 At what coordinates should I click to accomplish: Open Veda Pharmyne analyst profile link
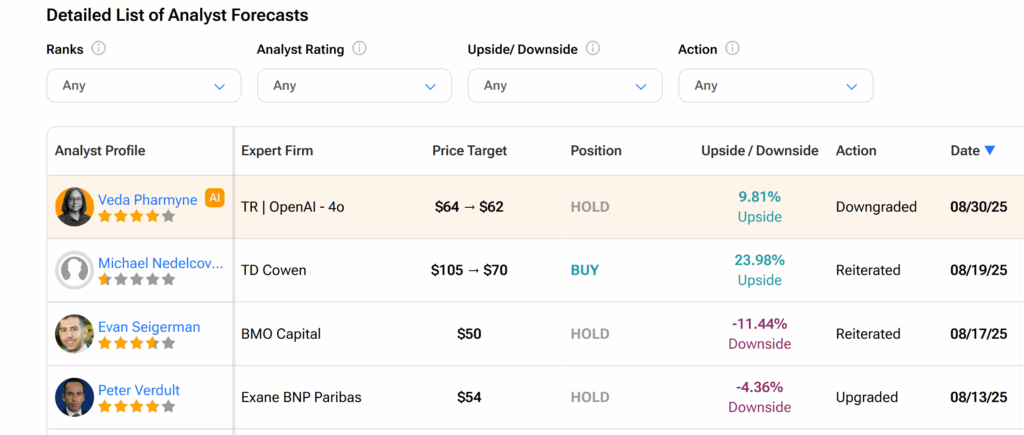coord(147,199)
